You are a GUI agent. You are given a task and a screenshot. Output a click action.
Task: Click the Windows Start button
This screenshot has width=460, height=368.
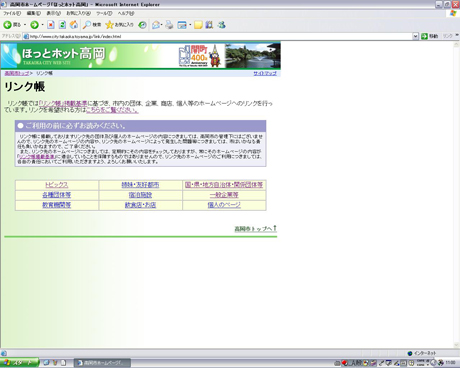[20, 363]
